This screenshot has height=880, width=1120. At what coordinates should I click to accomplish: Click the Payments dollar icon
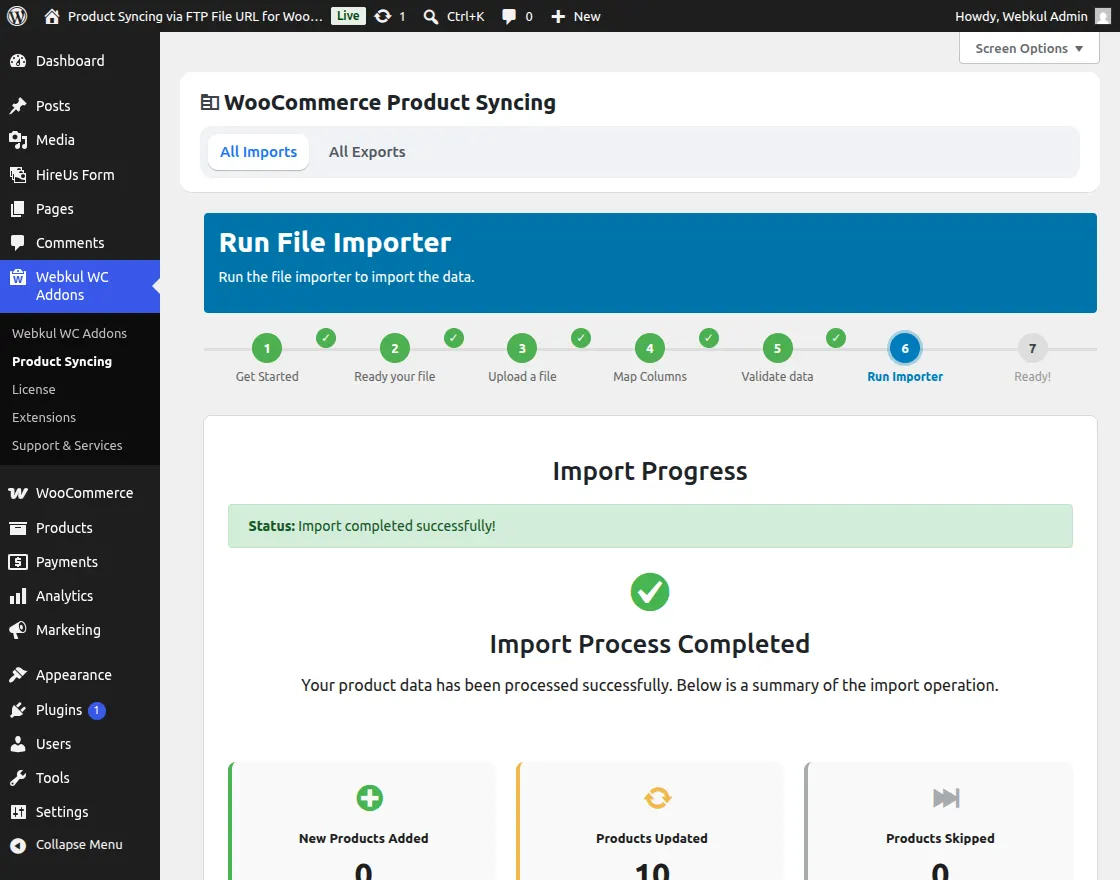18,562
